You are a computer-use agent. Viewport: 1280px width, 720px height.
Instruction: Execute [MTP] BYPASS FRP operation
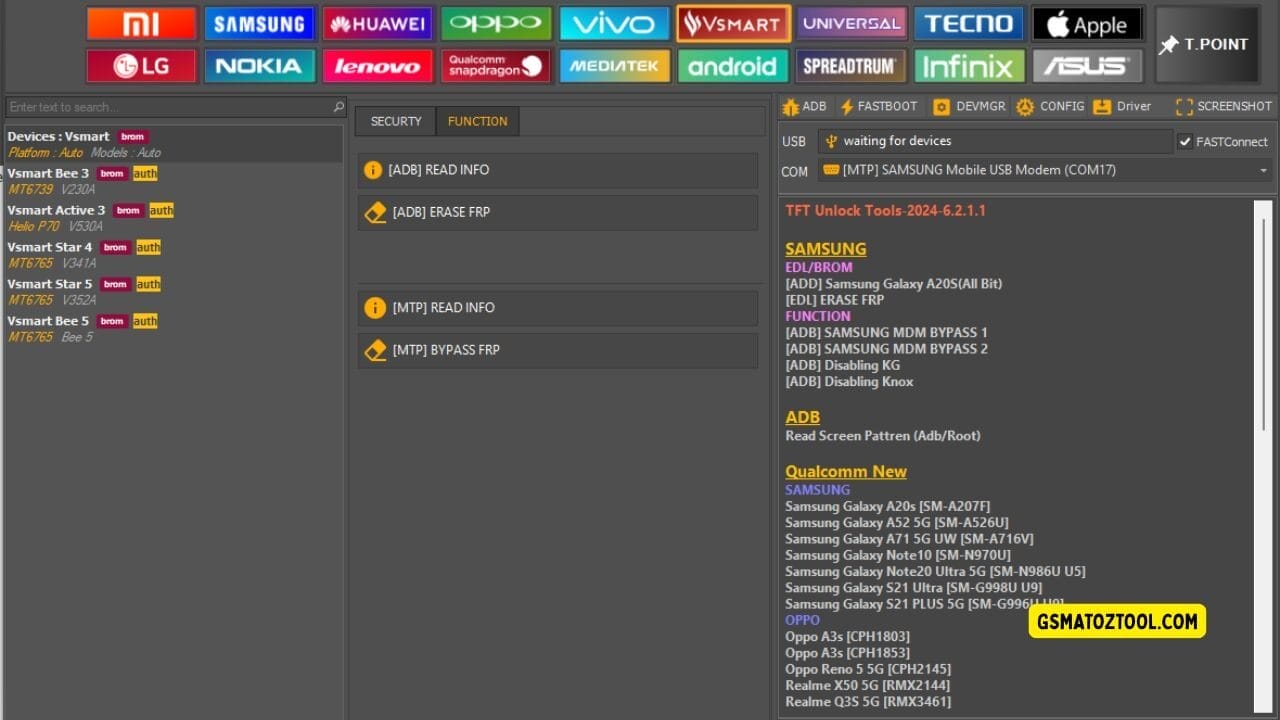(557, 350)
